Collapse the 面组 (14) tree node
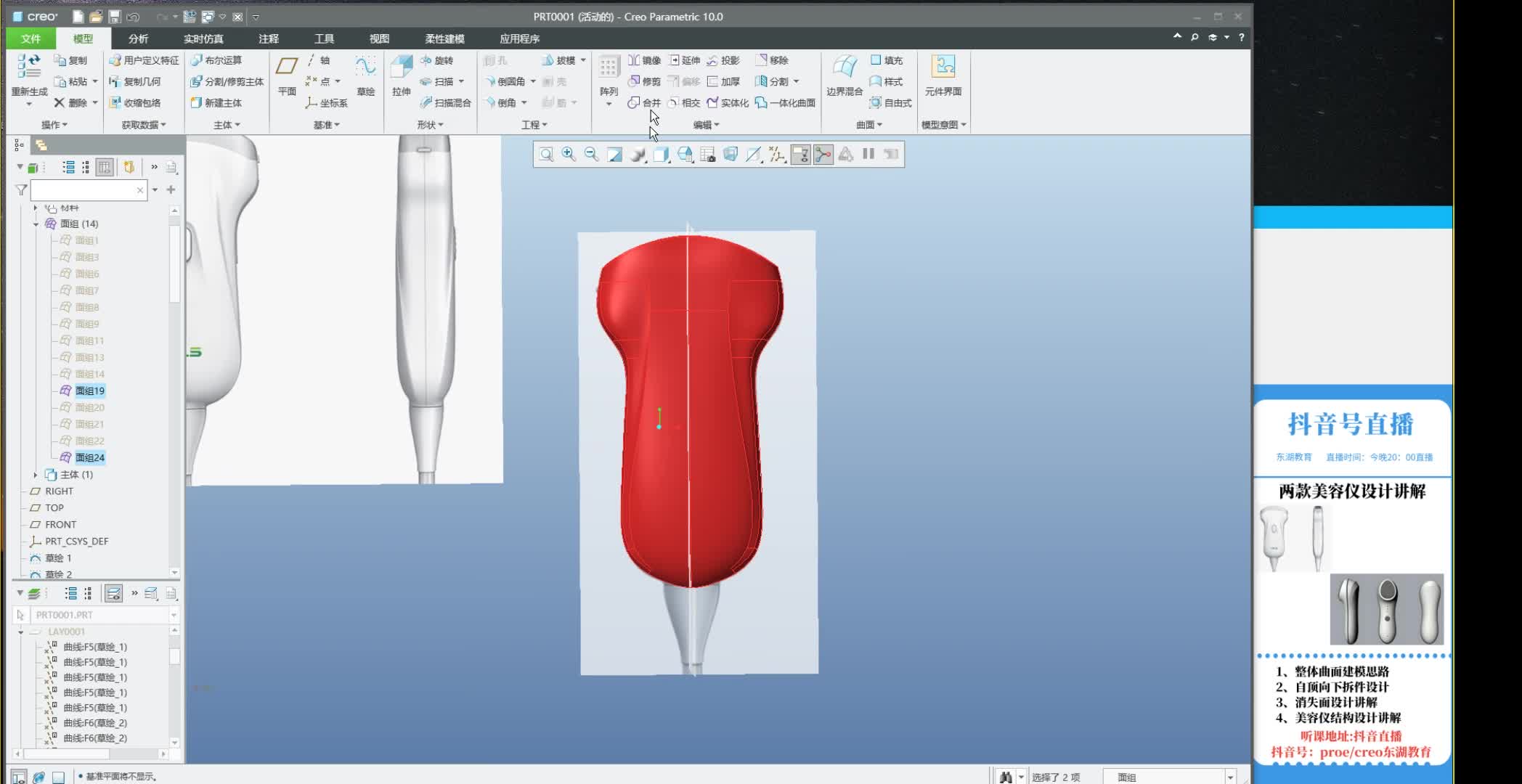 [36, 224]
